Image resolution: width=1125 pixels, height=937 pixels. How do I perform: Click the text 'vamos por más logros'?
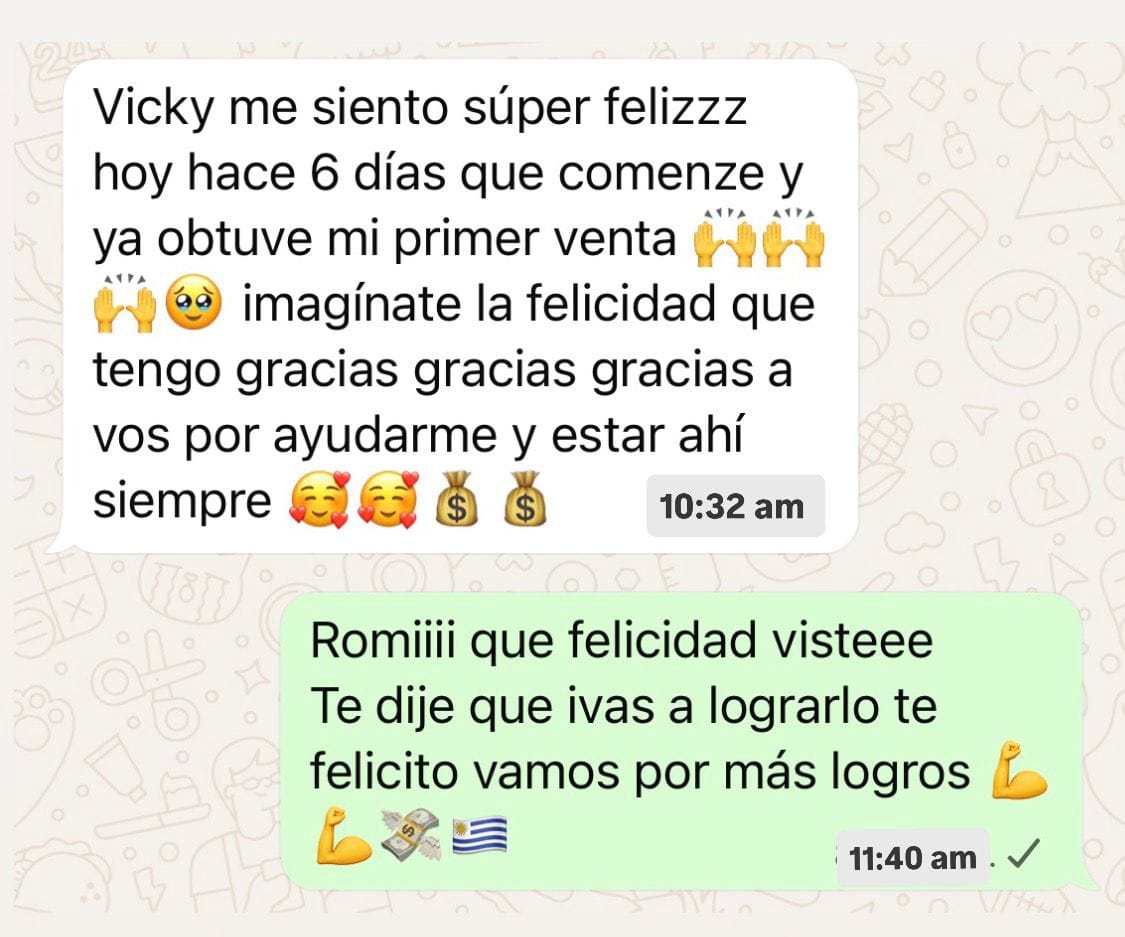(x=722, y=772)
